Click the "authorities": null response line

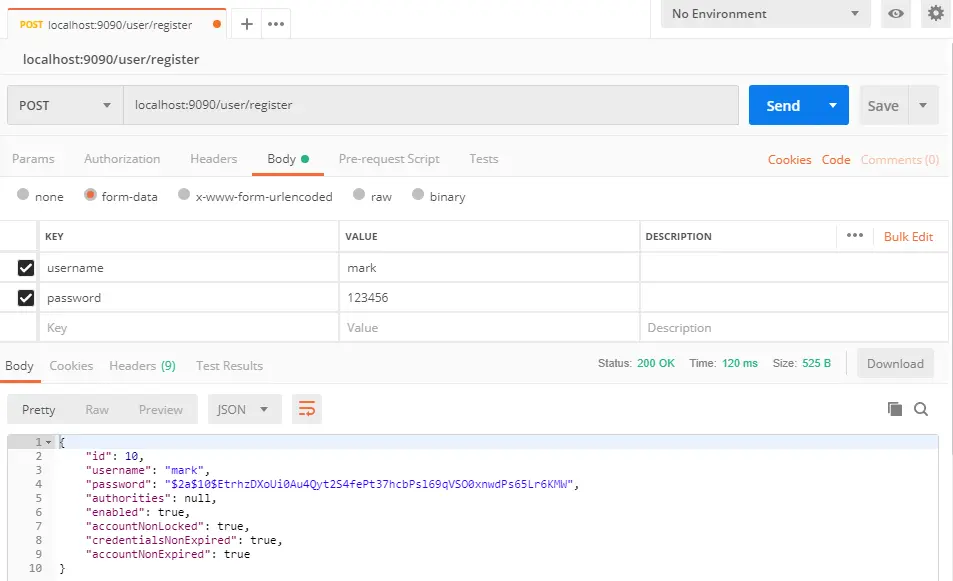coord(151,498)
